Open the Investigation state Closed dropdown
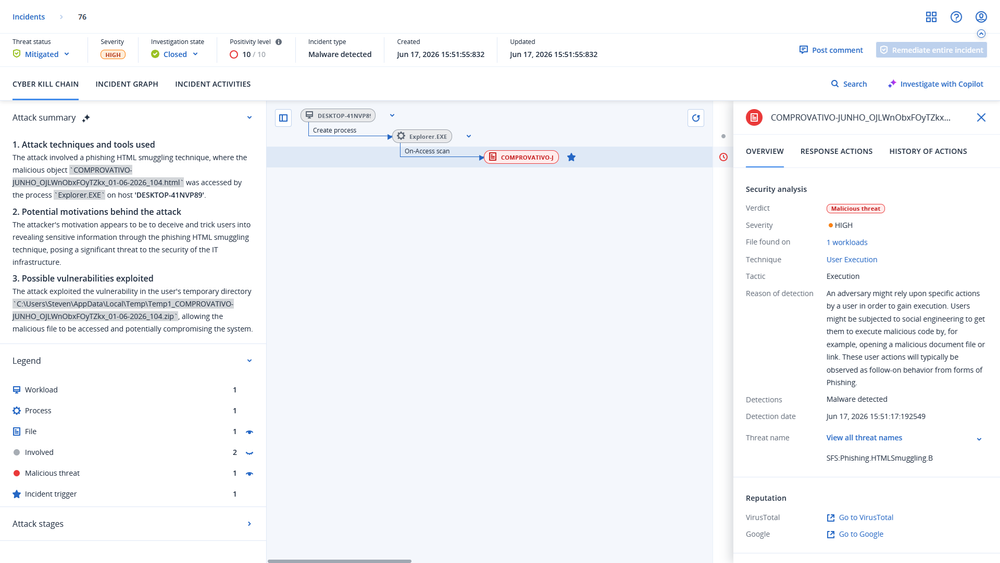Image resolution: width=1000 pixels, height=563 pixels. click(x=175, y=54)
